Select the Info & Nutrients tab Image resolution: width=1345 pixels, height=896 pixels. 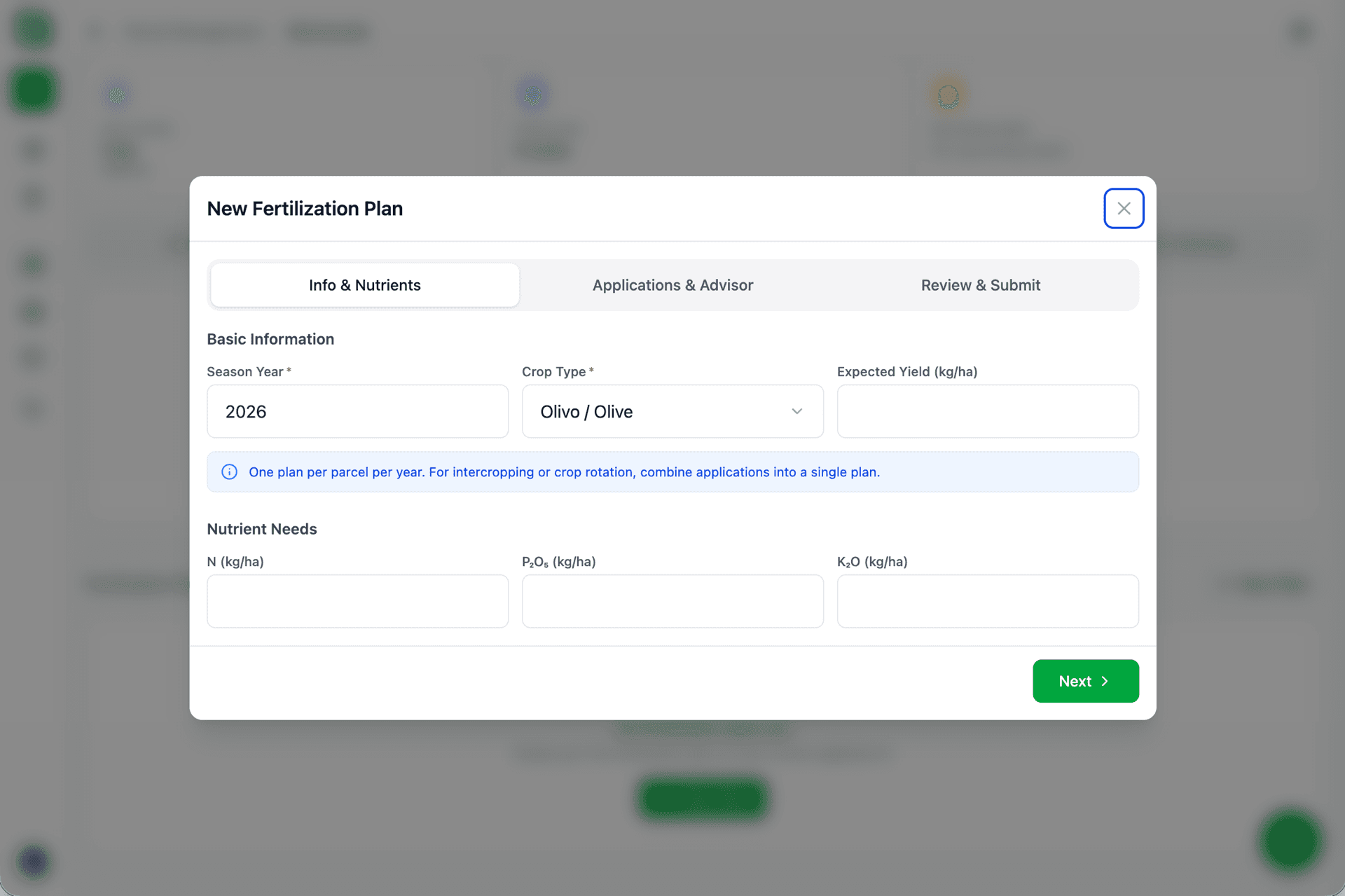364,284
